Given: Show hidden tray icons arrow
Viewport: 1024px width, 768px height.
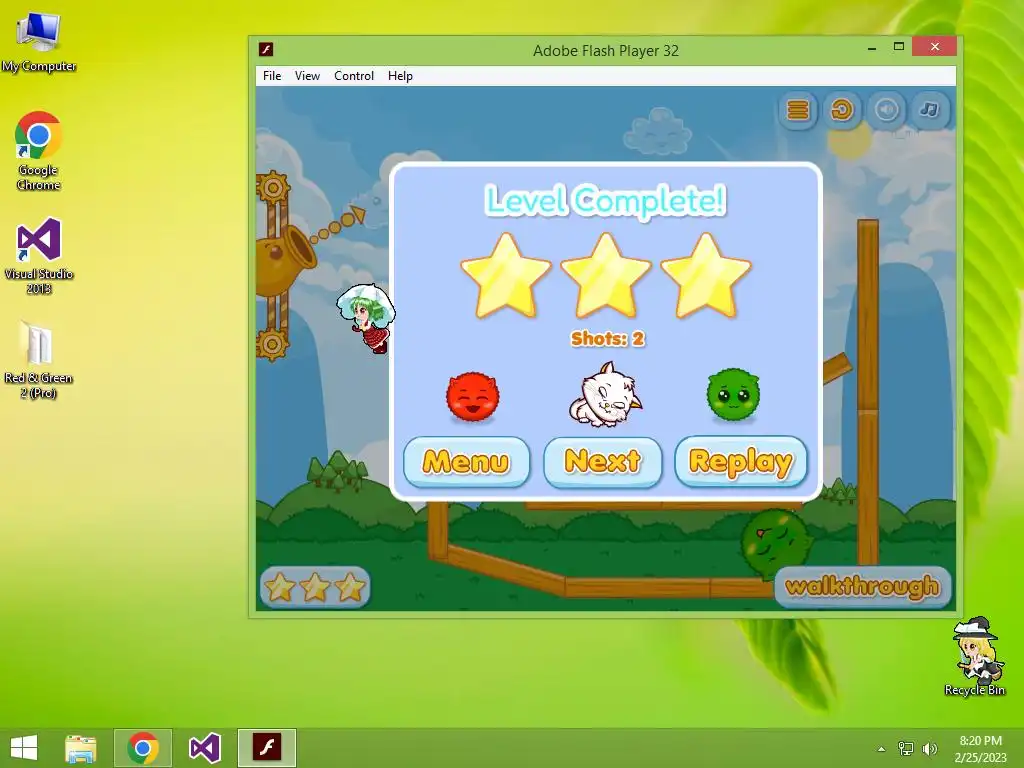Looking at the screenshot, I should 881,749.
